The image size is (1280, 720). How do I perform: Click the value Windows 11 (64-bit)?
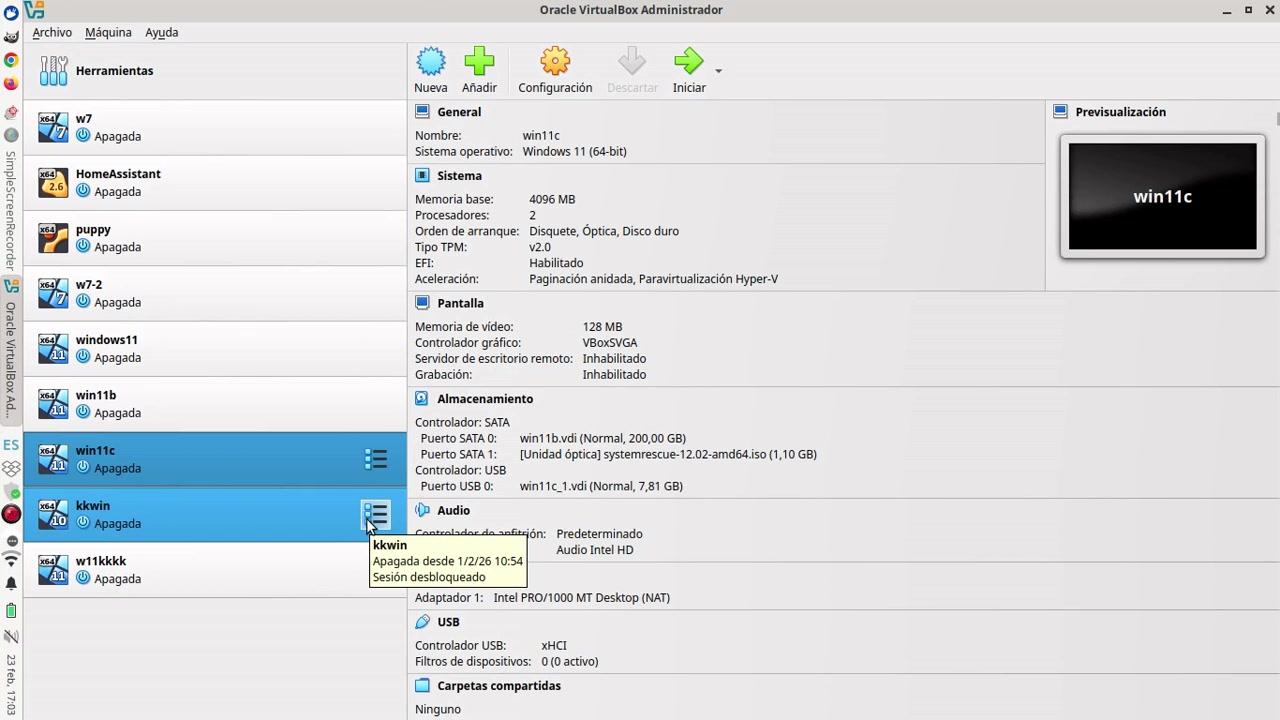tap(575, 152)
